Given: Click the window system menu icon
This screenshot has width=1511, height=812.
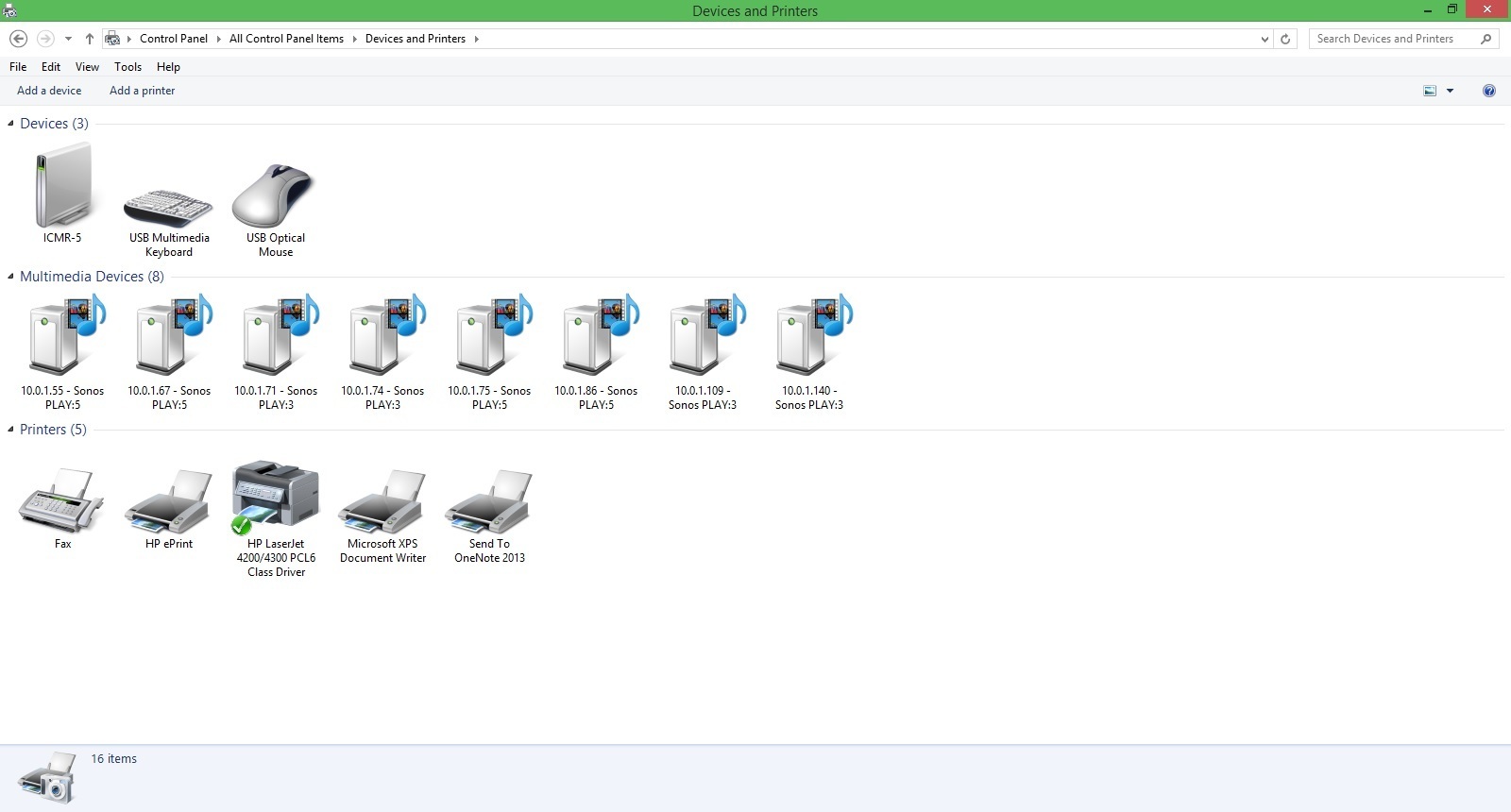Looking at the screenshot, I should point(9,10).
